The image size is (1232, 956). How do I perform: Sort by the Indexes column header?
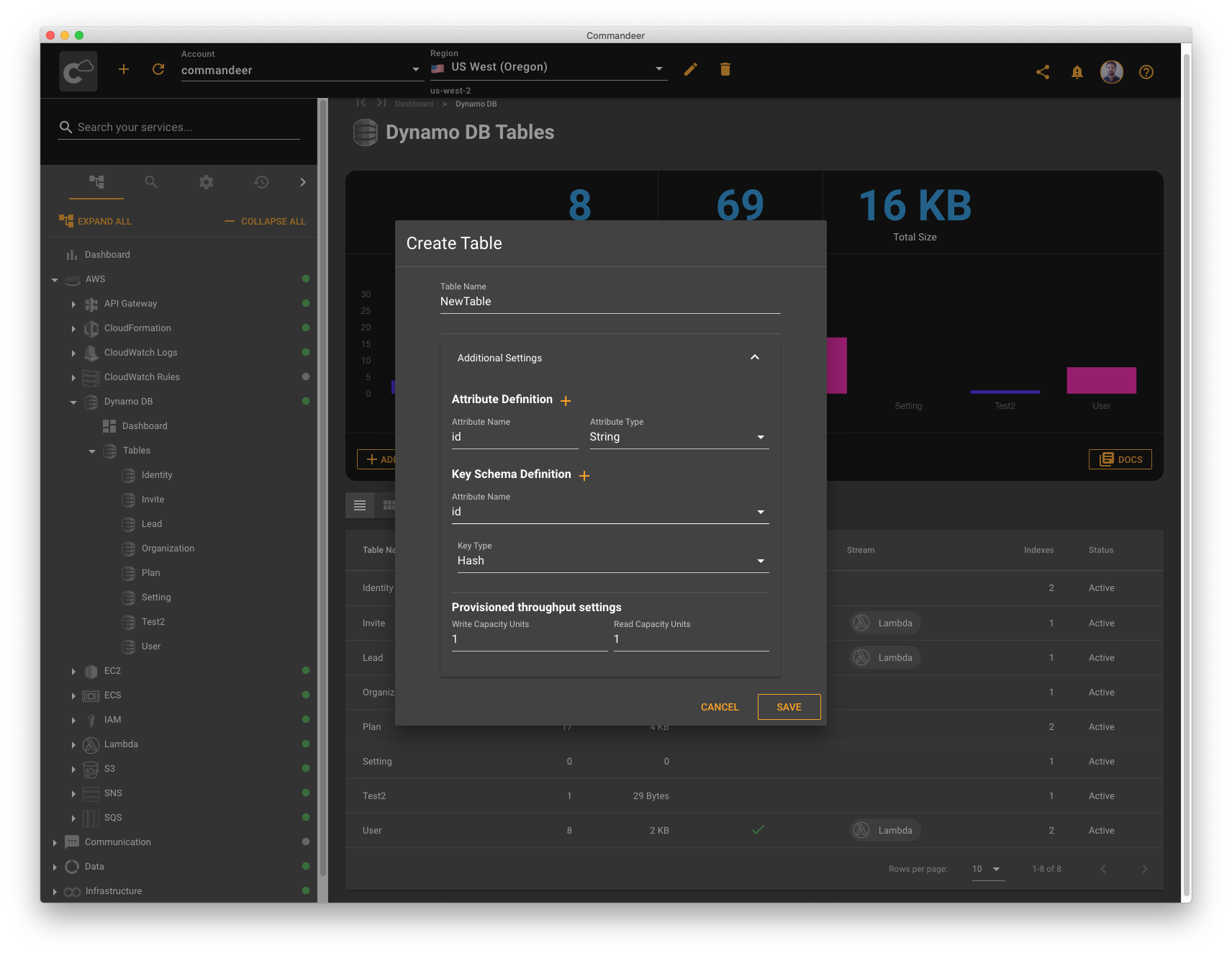click(1038, 550)
